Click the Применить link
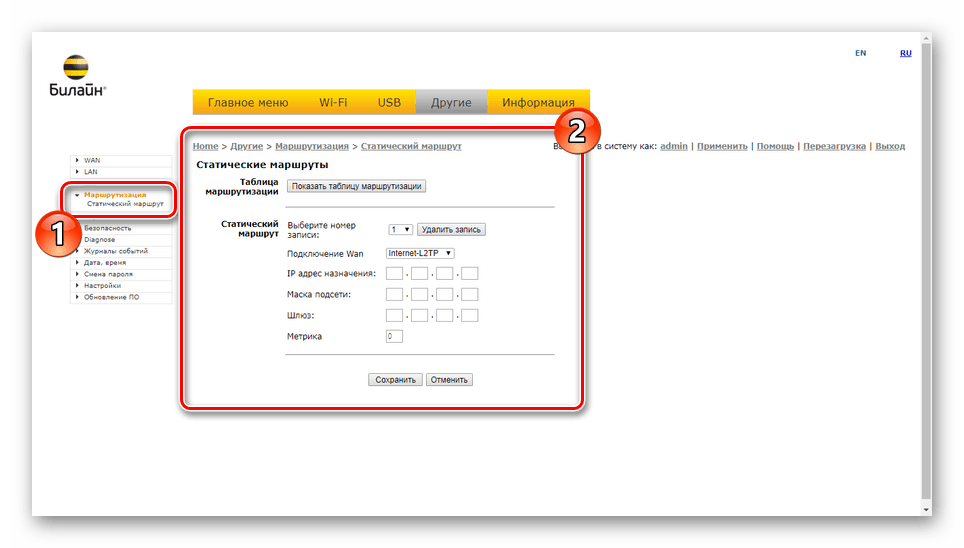The image size is (964, 548). [722, 146]
